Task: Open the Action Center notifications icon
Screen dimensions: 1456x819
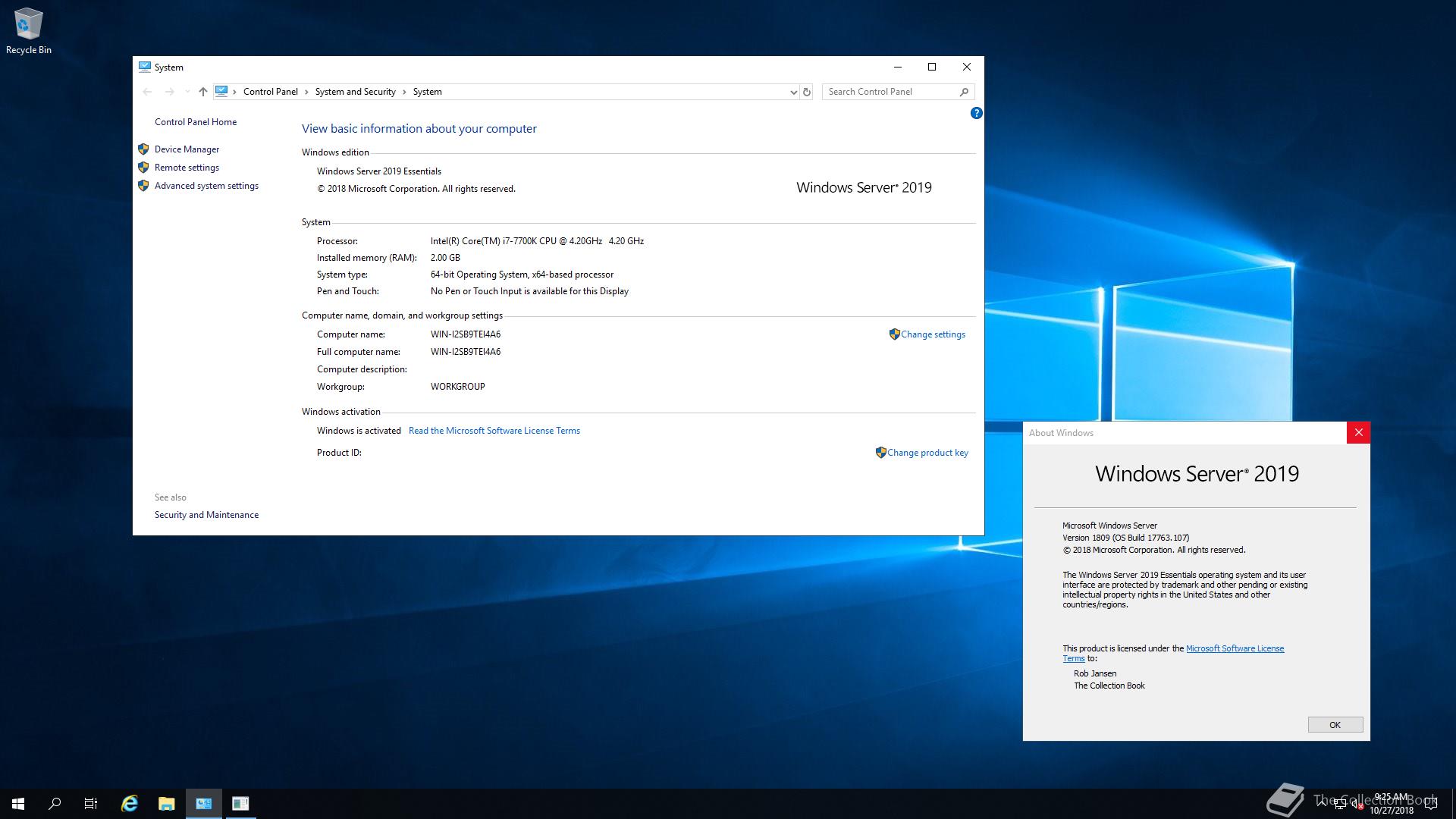Action: [1431, 804]
